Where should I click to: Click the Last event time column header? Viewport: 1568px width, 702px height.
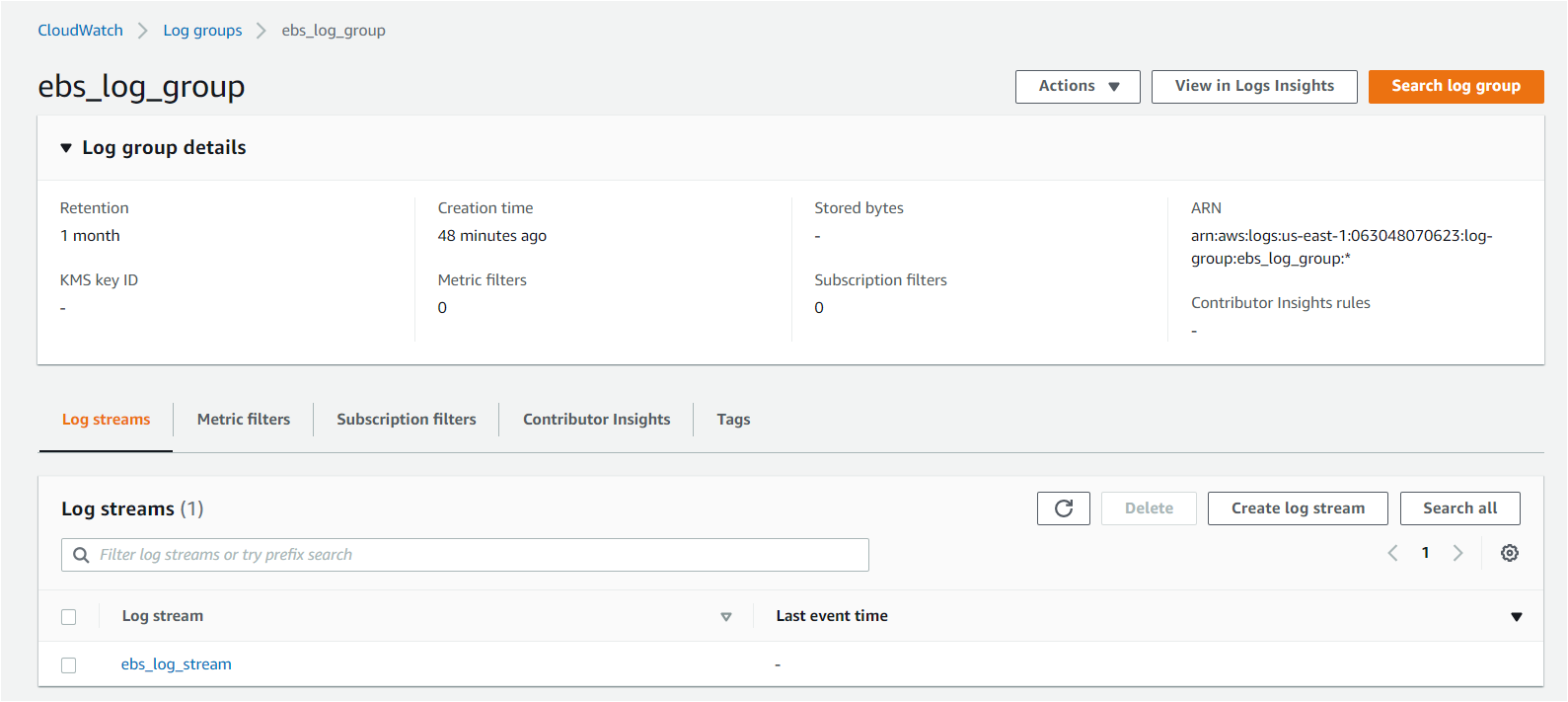pos(832,616)
